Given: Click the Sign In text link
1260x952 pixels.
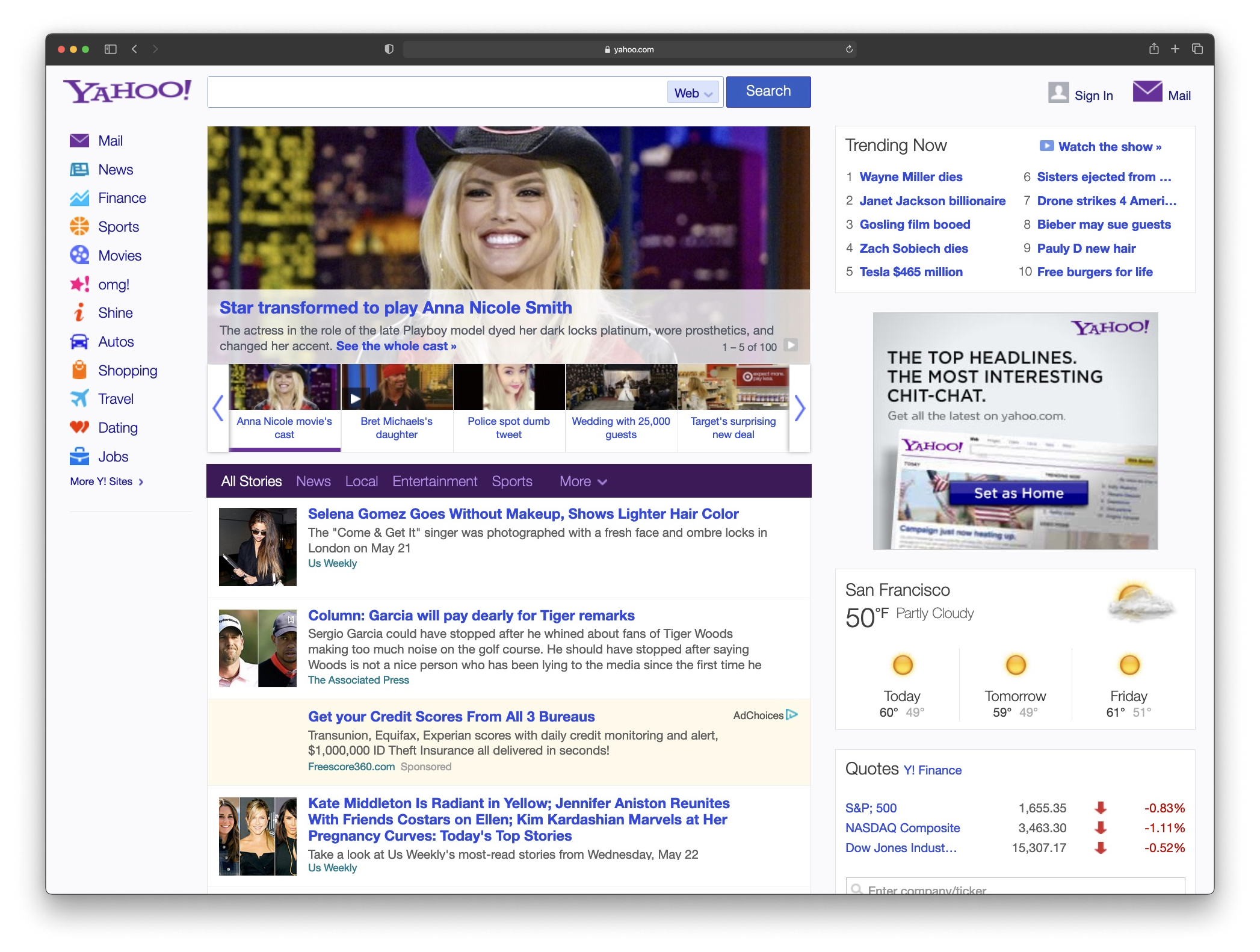Looking at the screenshot, I should pyautogui.click(x=1093, y=96).
